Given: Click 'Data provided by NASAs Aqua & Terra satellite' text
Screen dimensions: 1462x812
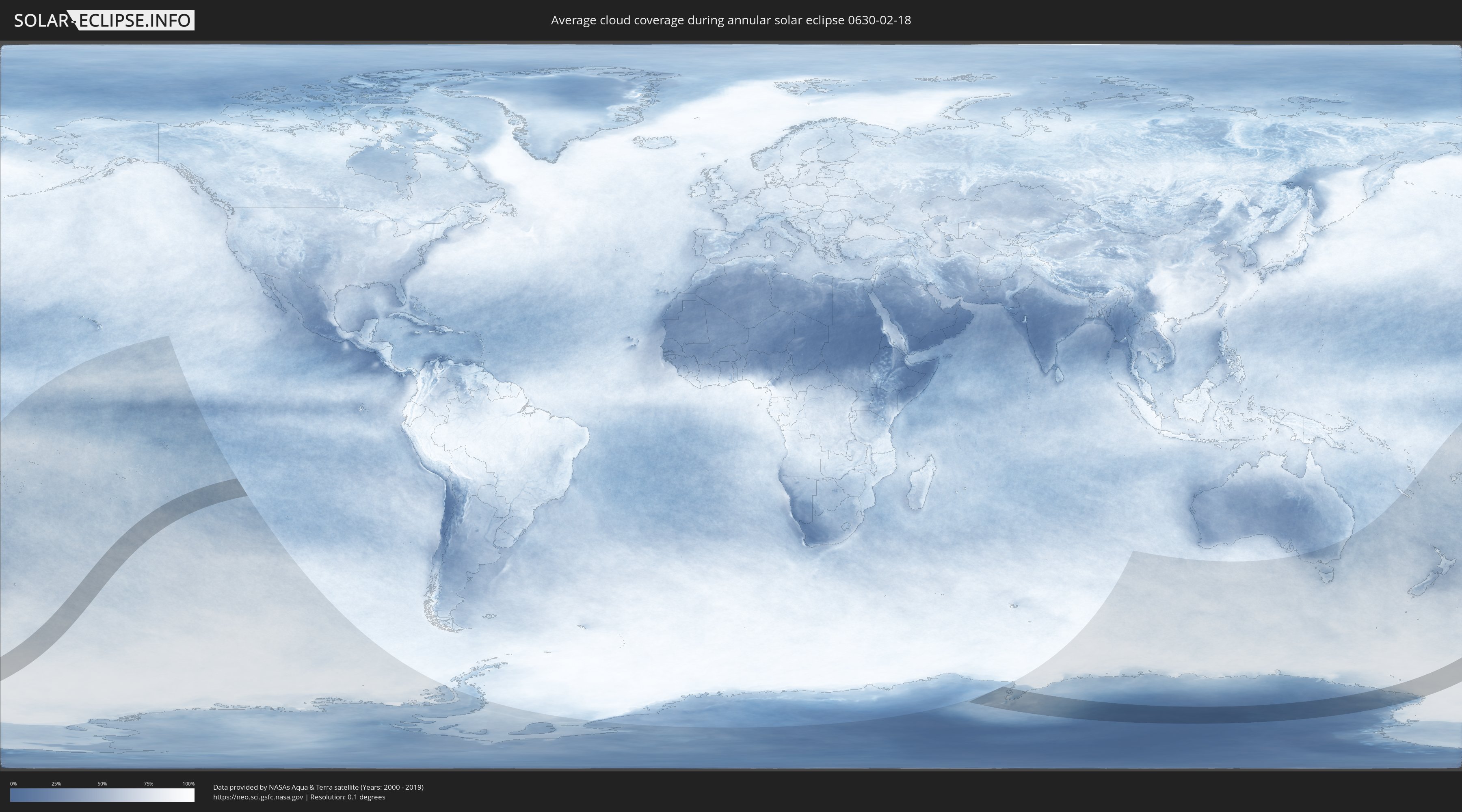Looking at the screenshot, I should pos(285,787).
